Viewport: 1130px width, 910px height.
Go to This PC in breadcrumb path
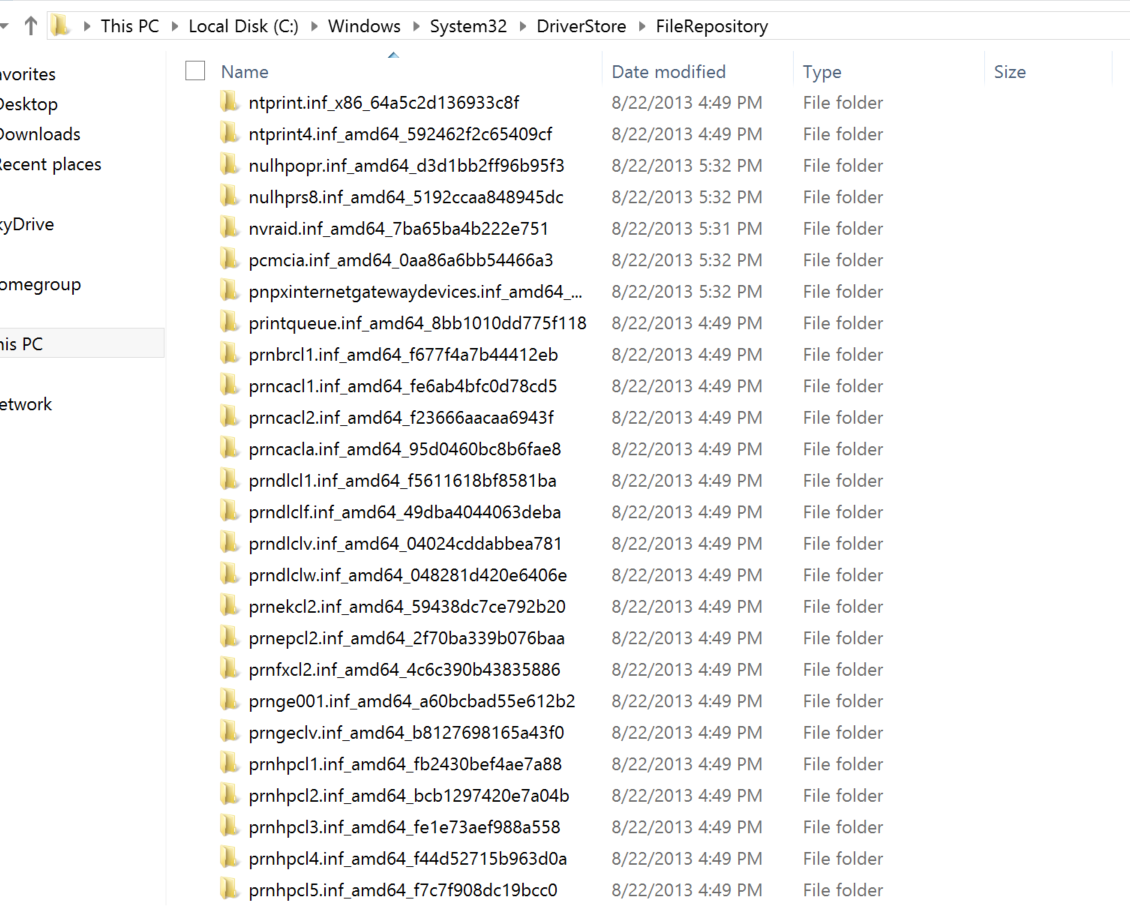pyautogui.click(x=129, y=27)
